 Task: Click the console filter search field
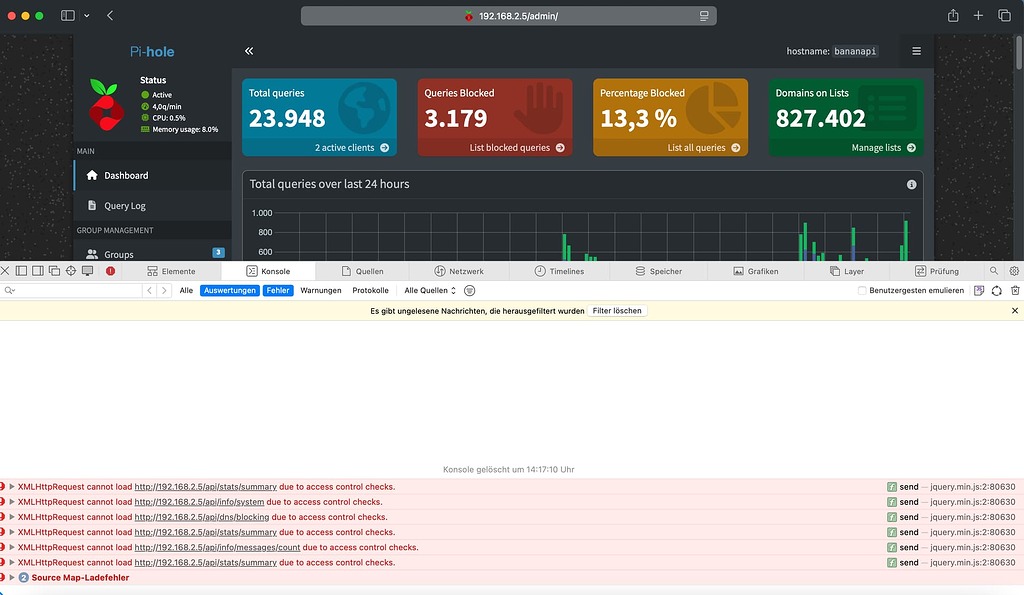click(x=72, y=291)
